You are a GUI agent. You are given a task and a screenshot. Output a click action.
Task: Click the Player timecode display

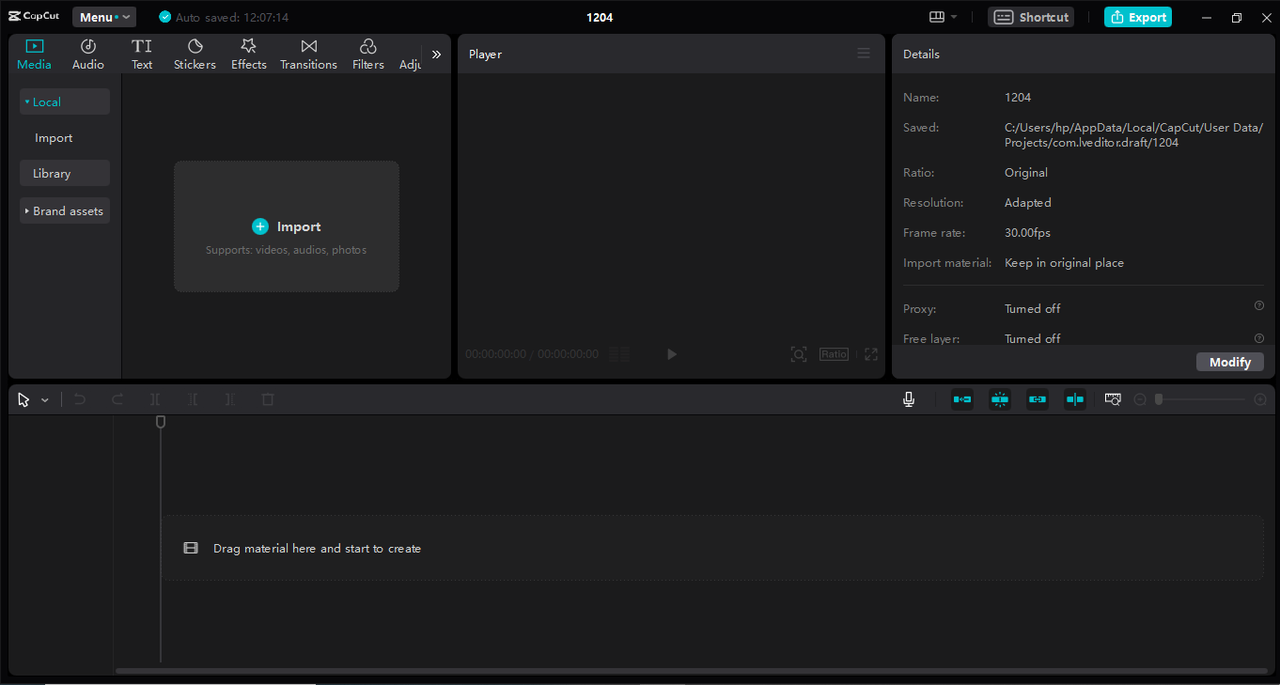(532, 354)
